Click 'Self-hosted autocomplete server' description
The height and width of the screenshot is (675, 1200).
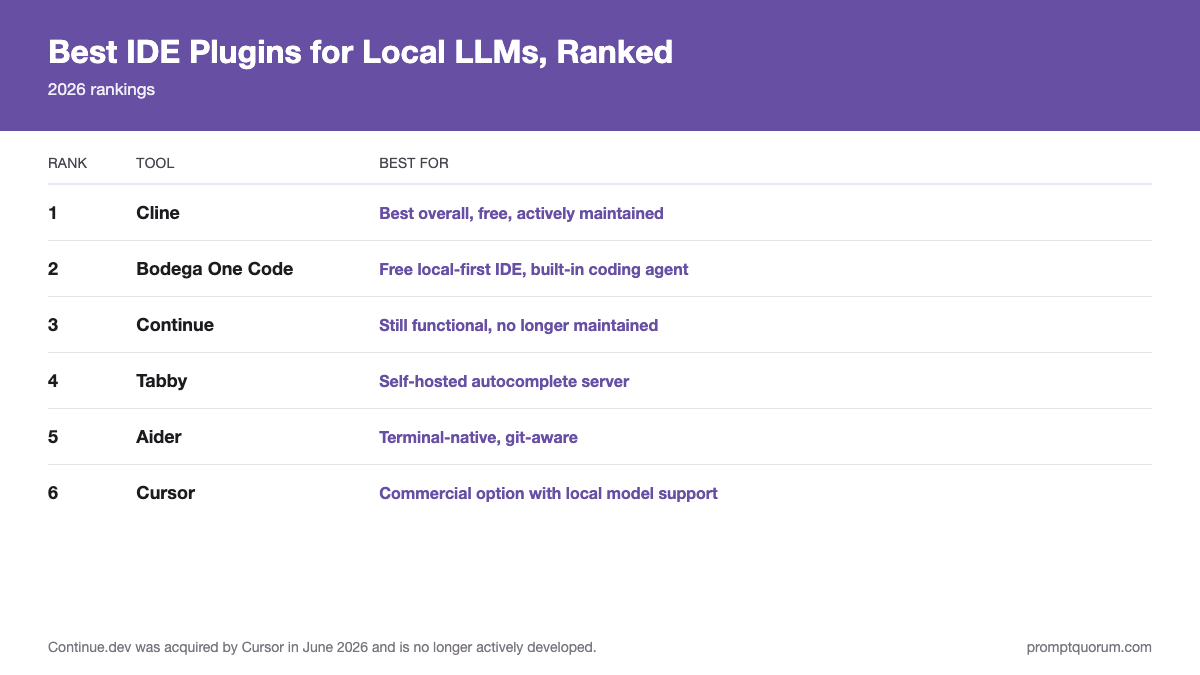click(x=504, y=381)
